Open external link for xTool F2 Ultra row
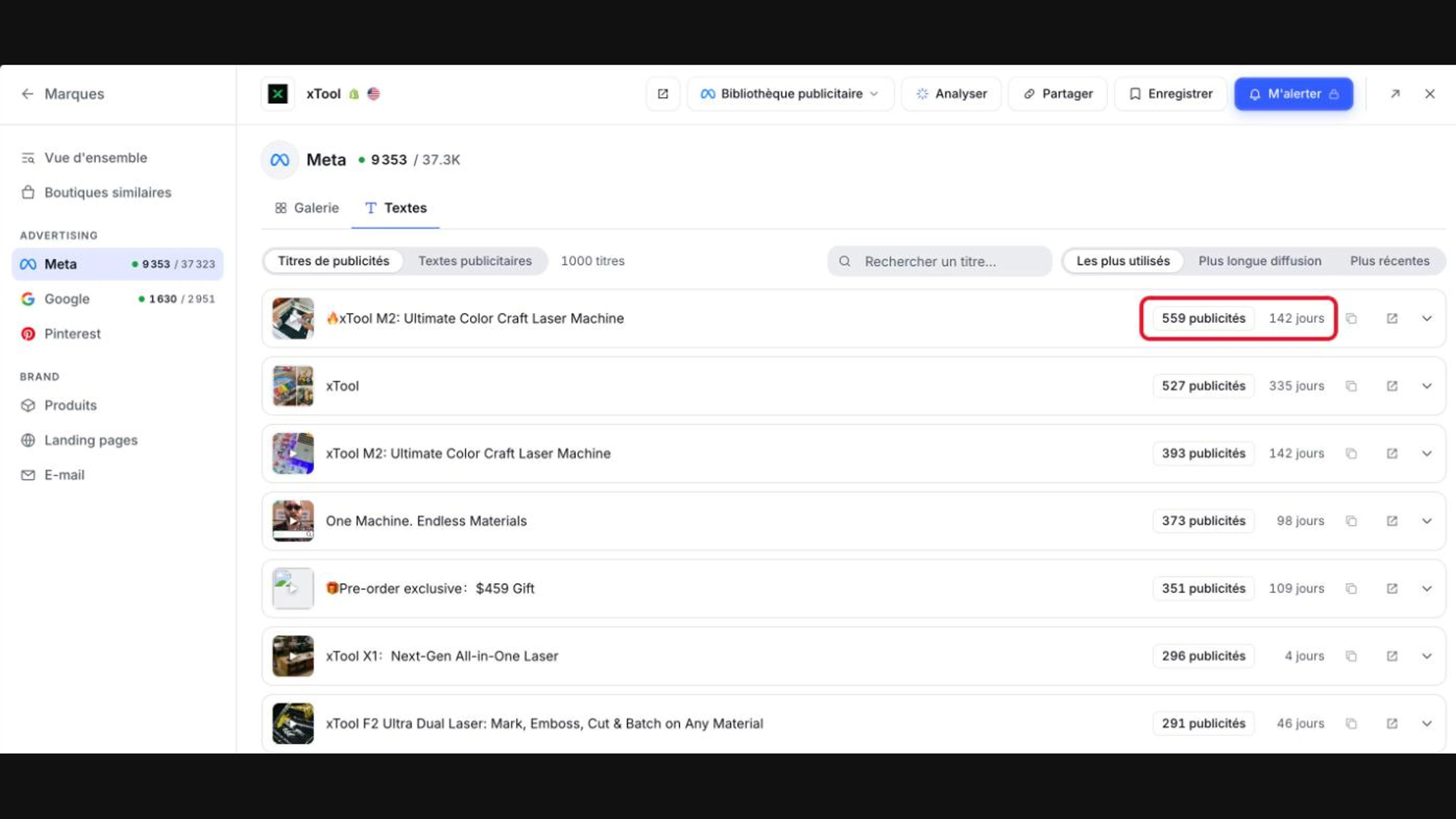 pos(1392,724)
